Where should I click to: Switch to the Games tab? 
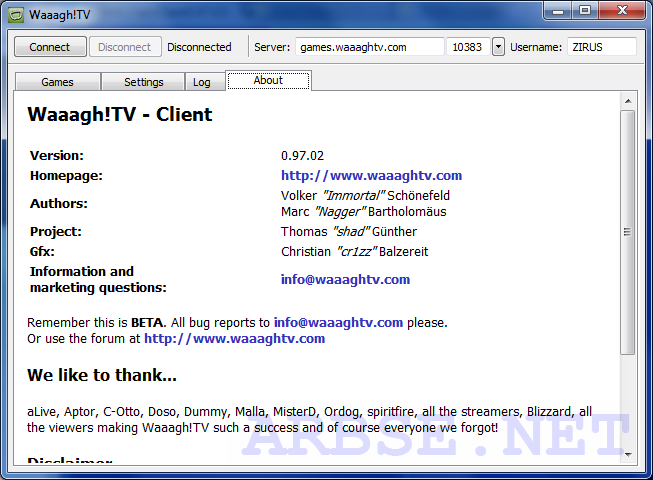pyautogui.click(x=57, y=82)
